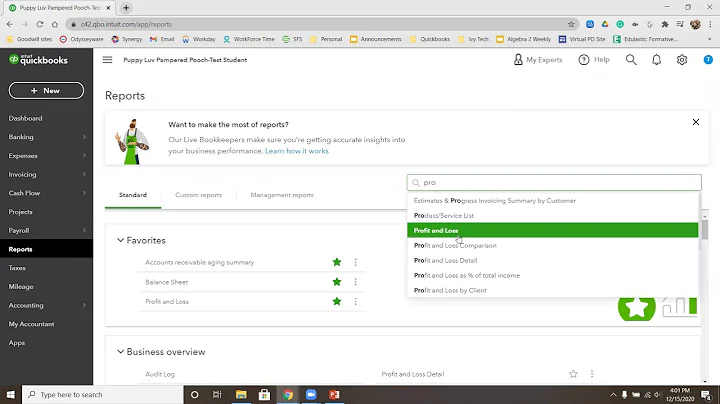Select Product/Service List suggestion
This screenshot has width=720, height=404.
tap(552, 215)
